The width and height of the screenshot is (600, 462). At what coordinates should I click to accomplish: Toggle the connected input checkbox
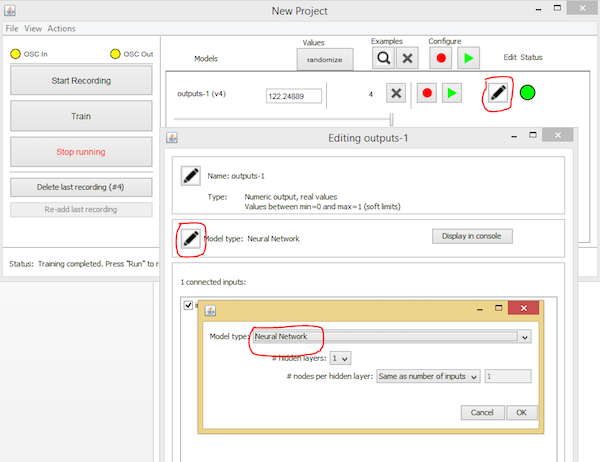188,305
